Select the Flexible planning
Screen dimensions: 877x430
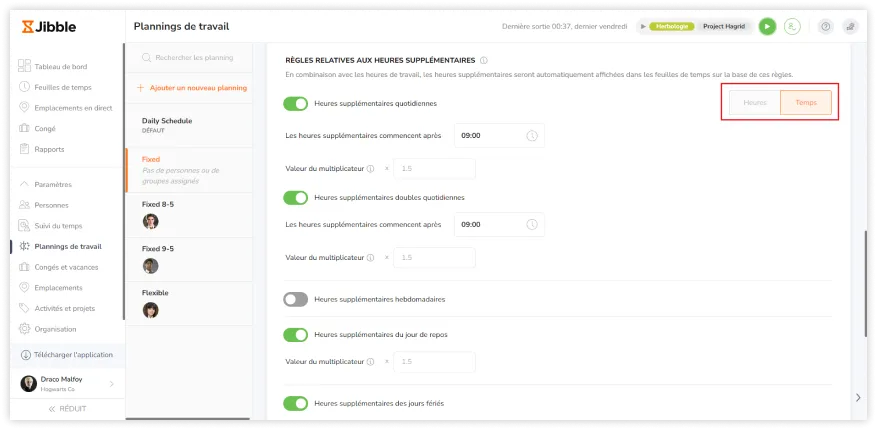(x=189, y=303)
